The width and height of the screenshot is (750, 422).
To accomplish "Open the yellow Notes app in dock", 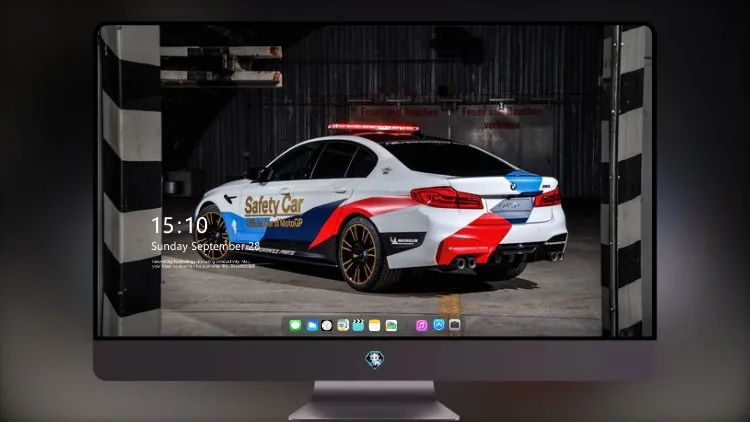I will [375, 325].
